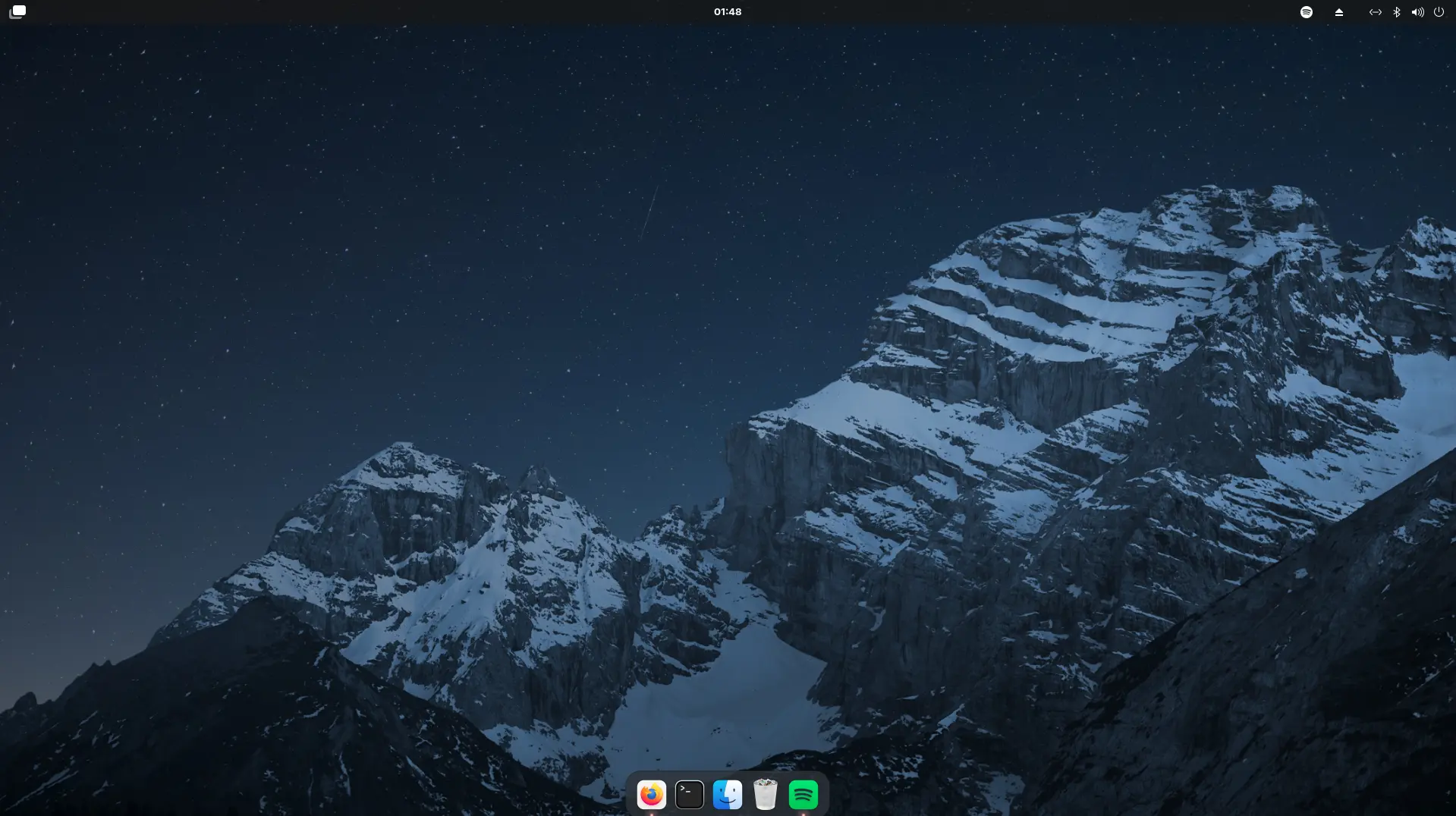Open the power menu icon

[1439, 12]
